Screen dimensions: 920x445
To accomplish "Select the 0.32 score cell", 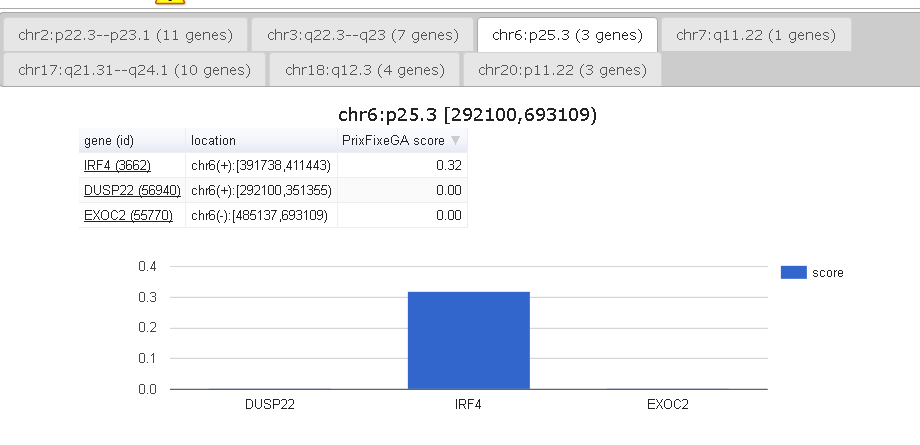I will coord(402,165).
